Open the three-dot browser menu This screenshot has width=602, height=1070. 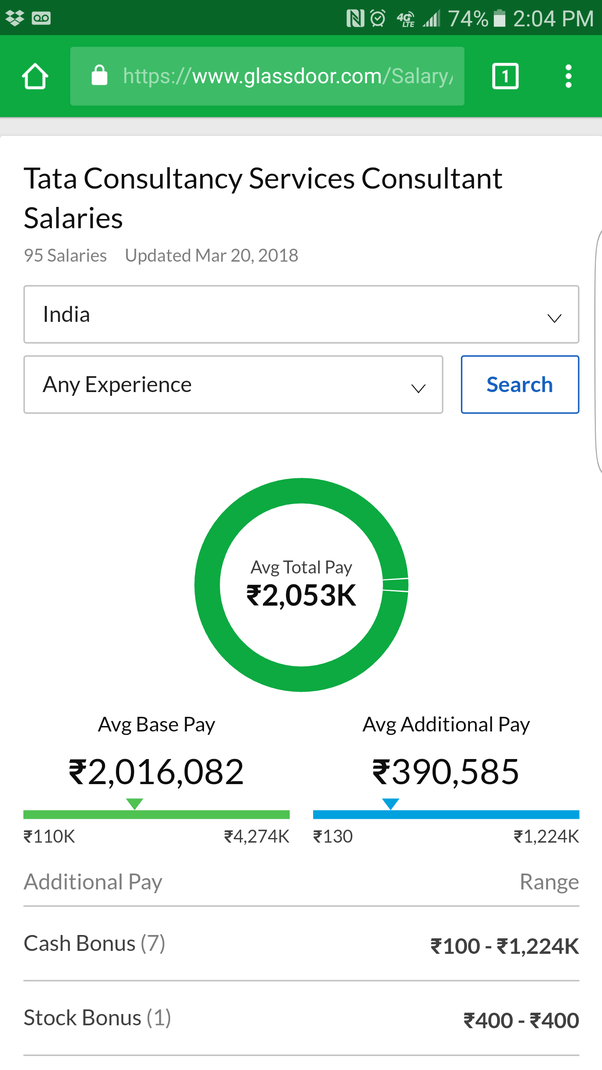click(x=568, y=76)
